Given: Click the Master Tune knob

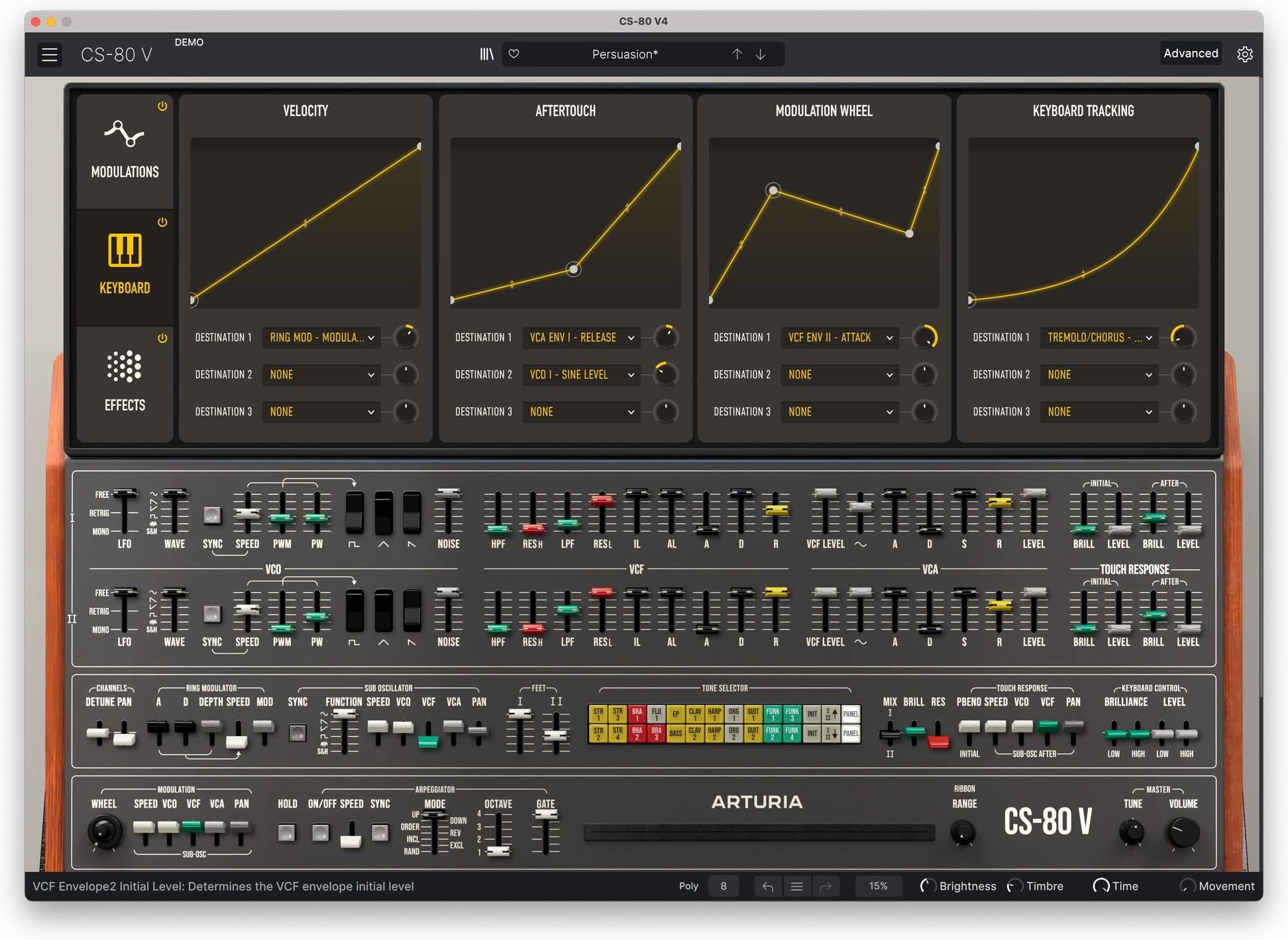Looking at the screenshot, I should 1132,831.
